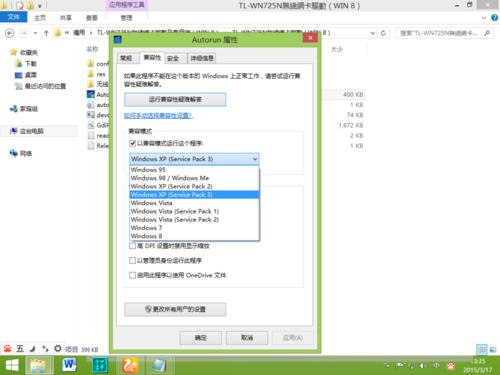Enable run as administrator checkbox
The height and width of the screenshot is (375, 500).
coord(132,260)
